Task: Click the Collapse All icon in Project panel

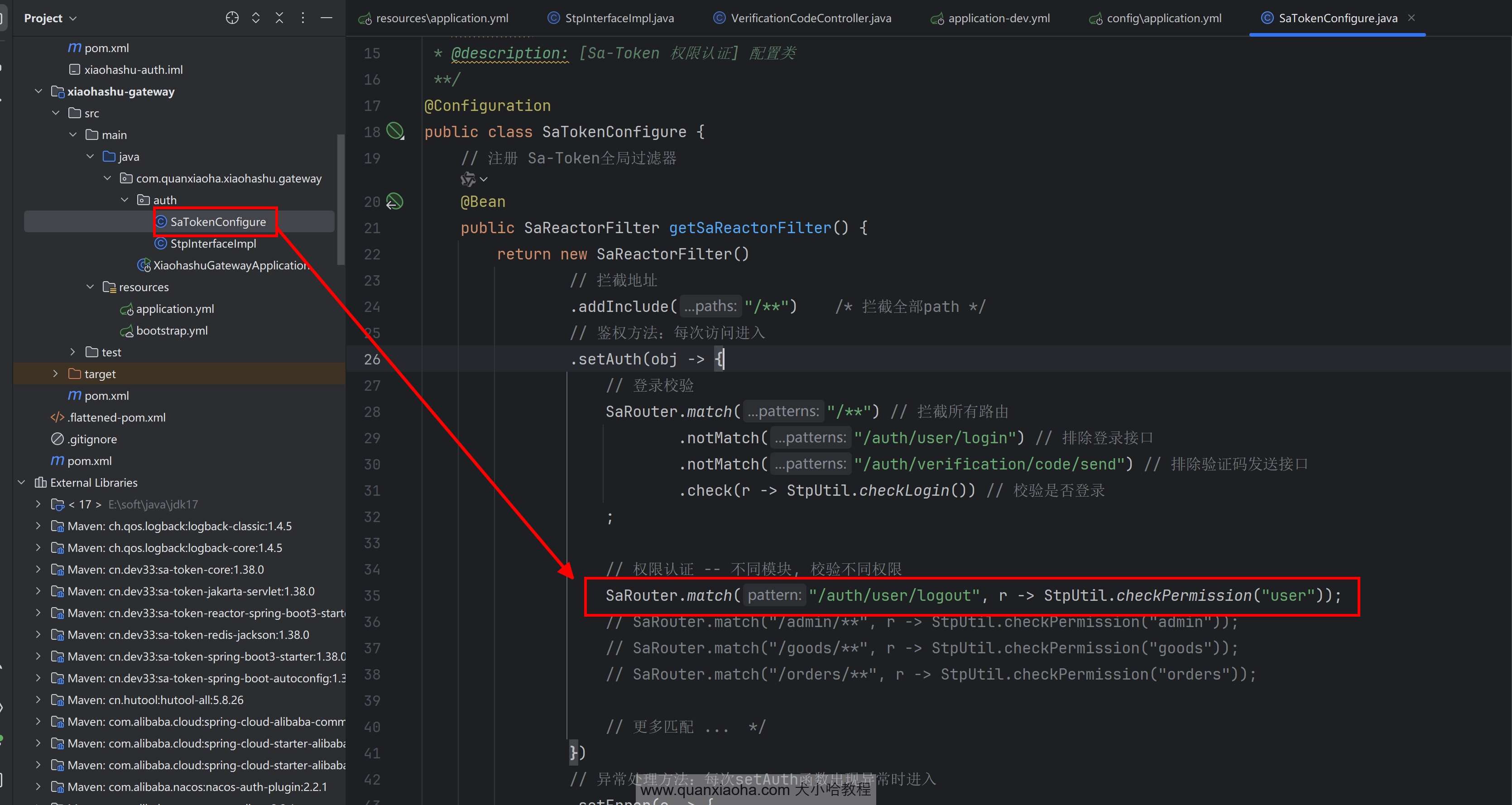Action: coord(279,18)
